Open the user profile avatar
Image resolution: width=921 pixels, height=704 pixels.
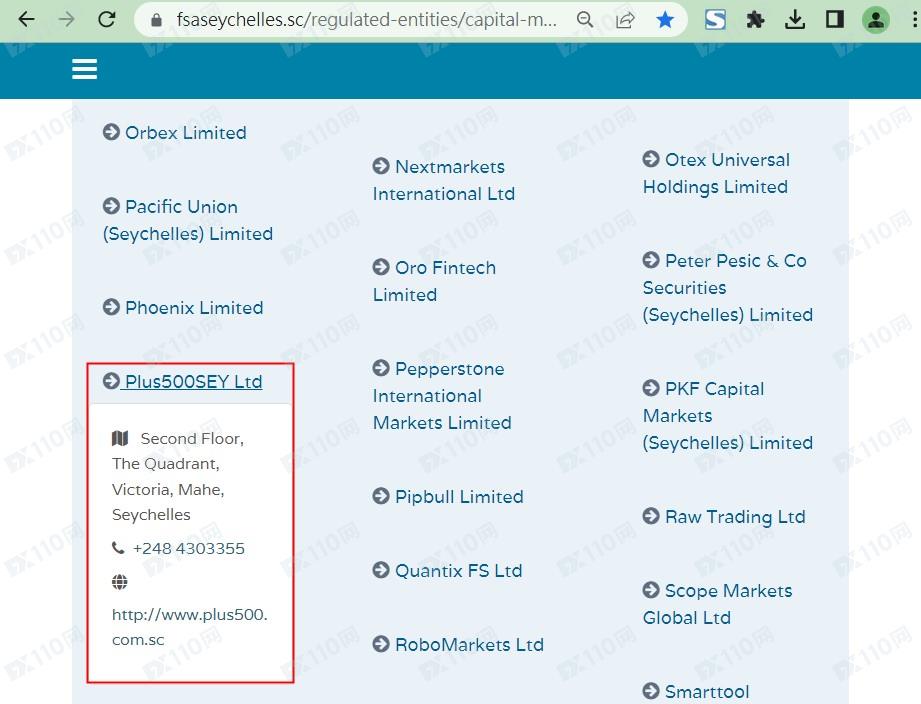coord(876,20)
